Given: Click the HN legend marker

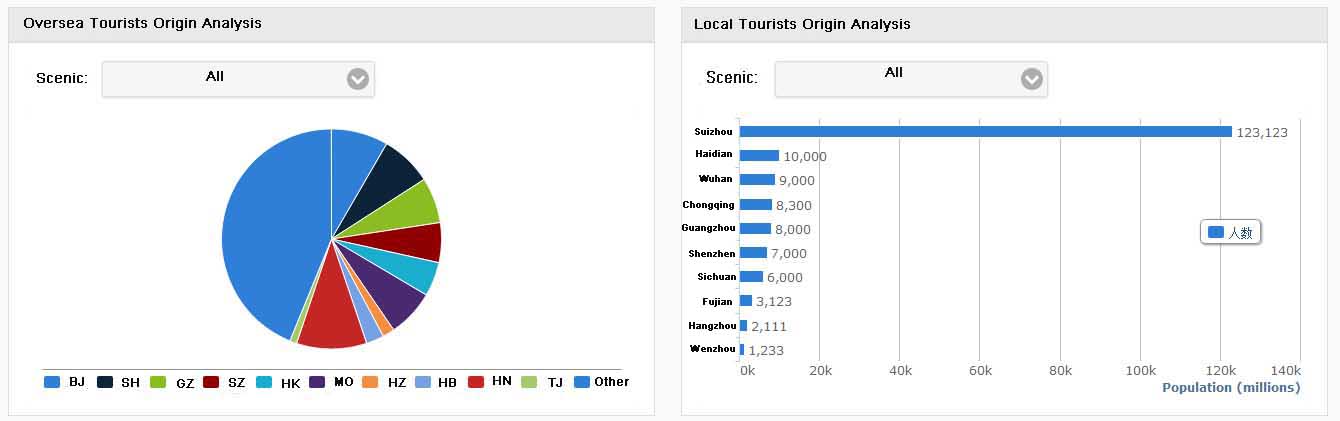Looking at the screenshot, I should (476, 382).
